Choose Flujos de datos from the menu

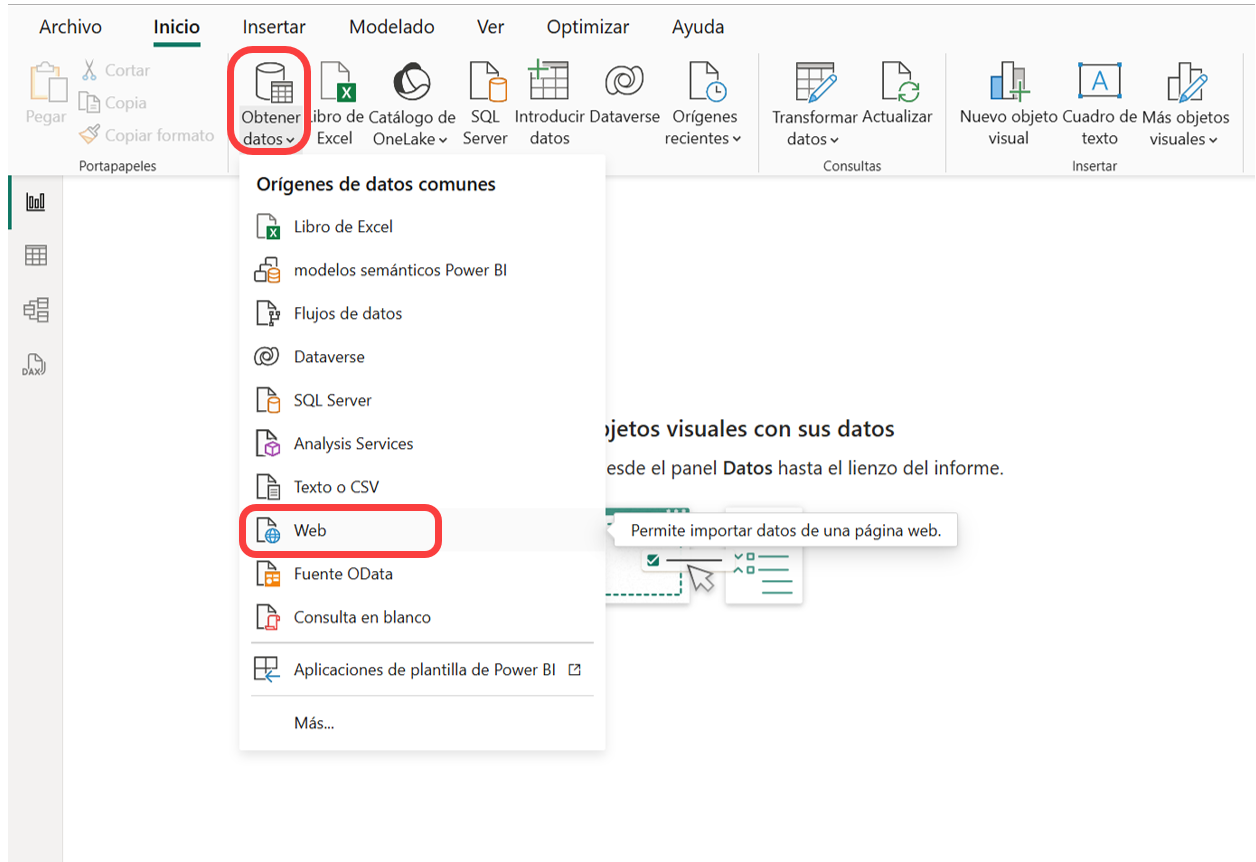[422, 313]
